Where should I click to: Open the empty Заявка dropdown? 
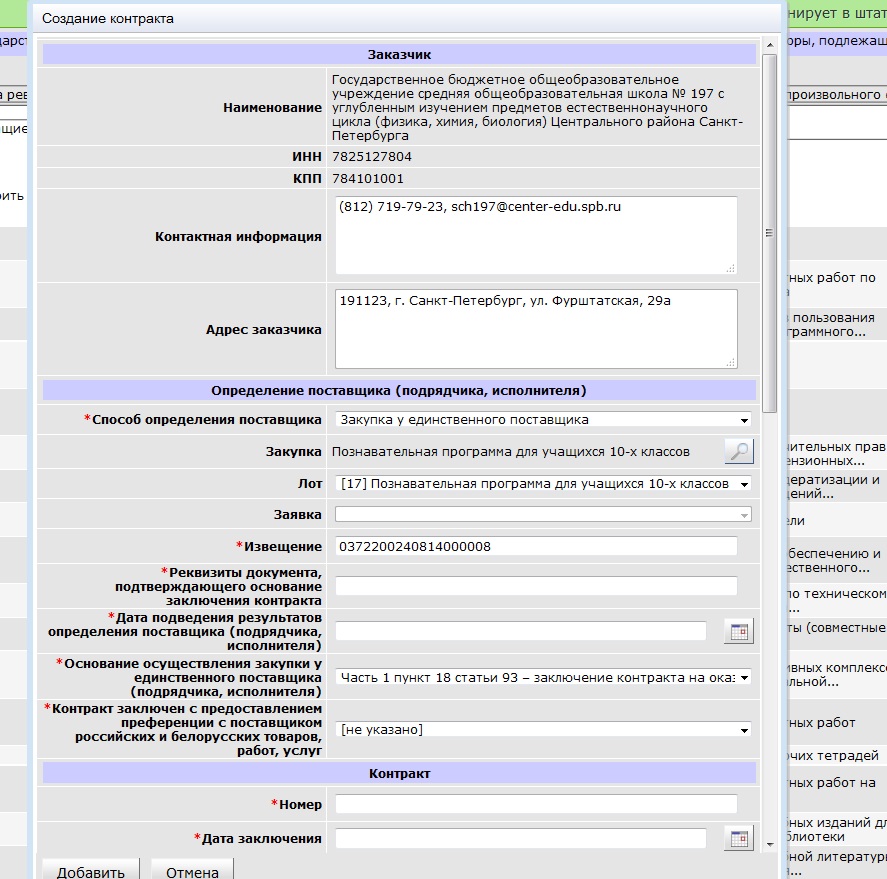(543, 514)
